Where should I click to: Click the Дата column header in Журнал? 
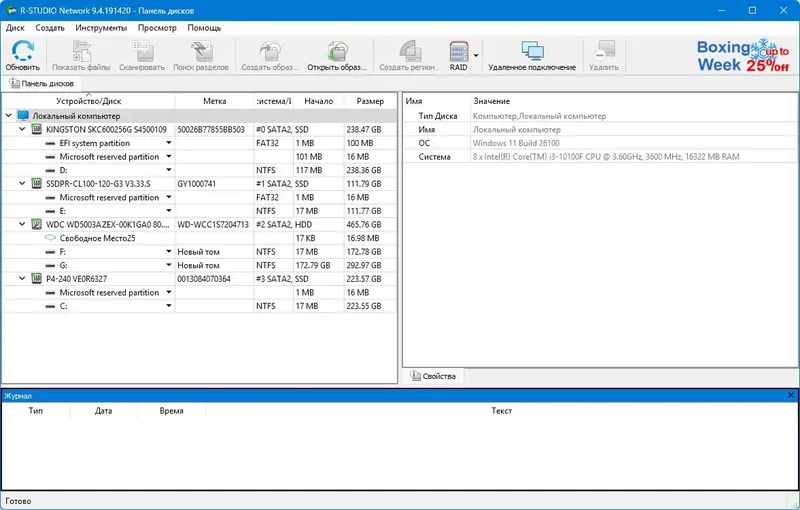click(103, 411)
